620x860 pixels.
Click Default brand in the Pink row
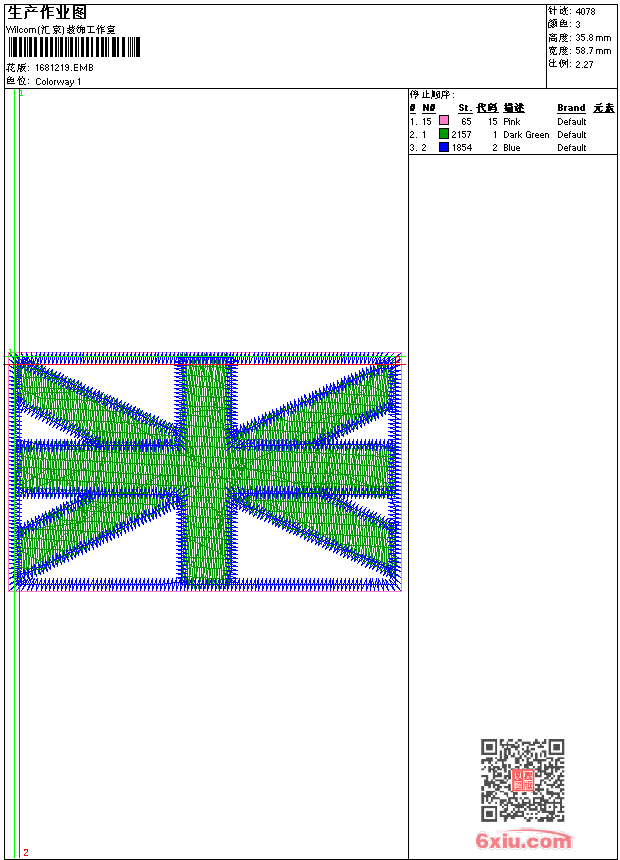[572, 122]
